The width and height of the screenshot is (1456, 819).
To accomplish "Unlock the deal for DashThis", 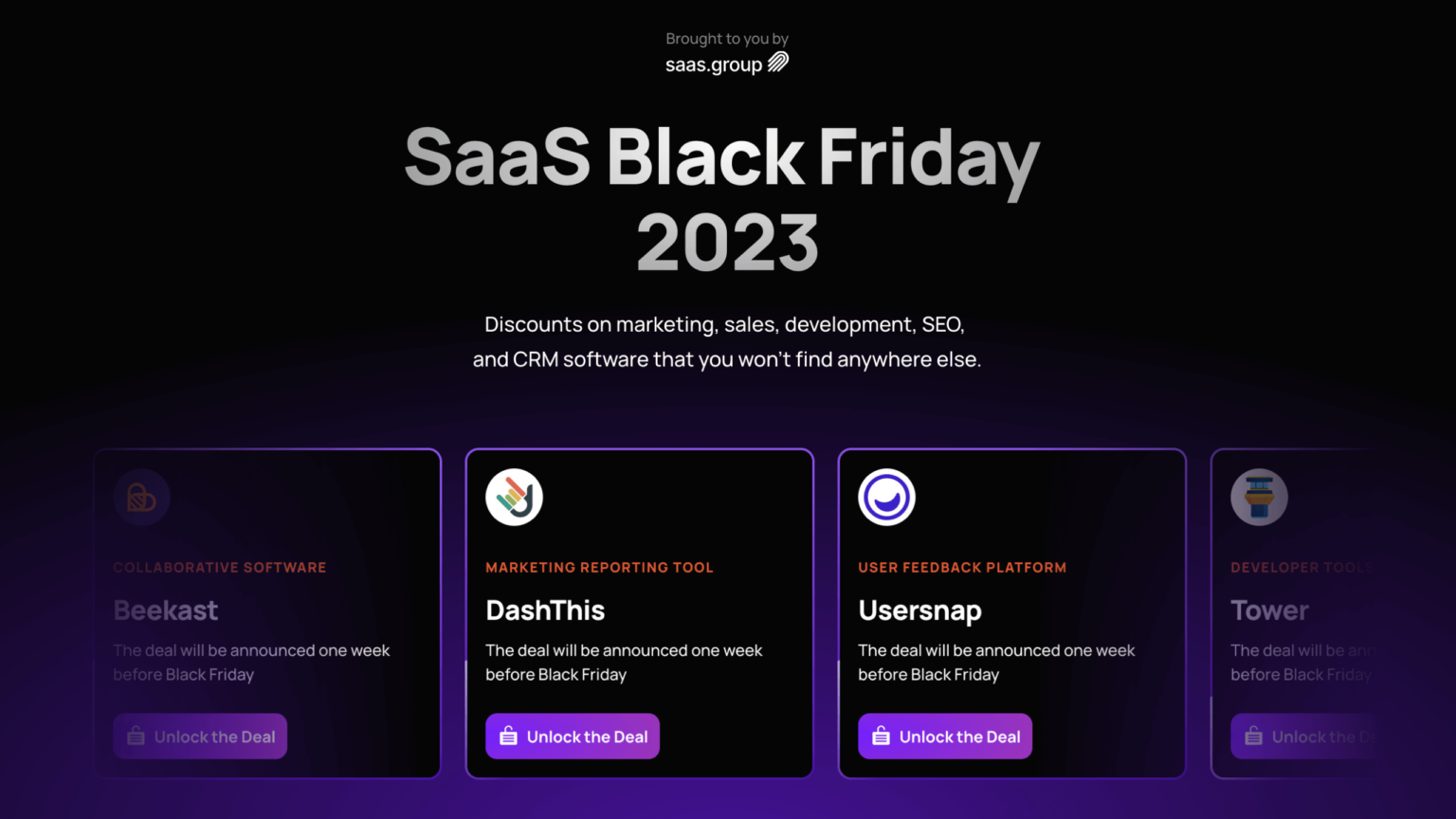I will (x=573, y=736).
